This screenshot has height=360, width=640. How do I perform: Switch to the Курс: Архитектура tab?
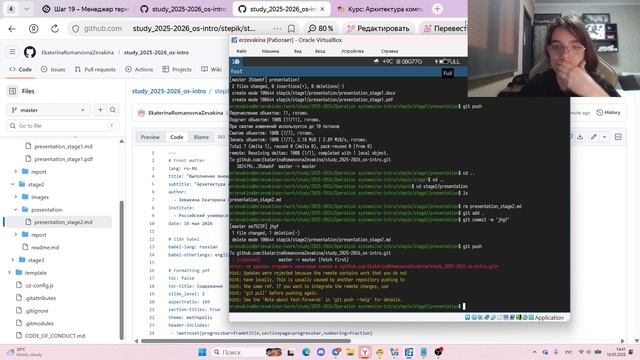point(381,9)
